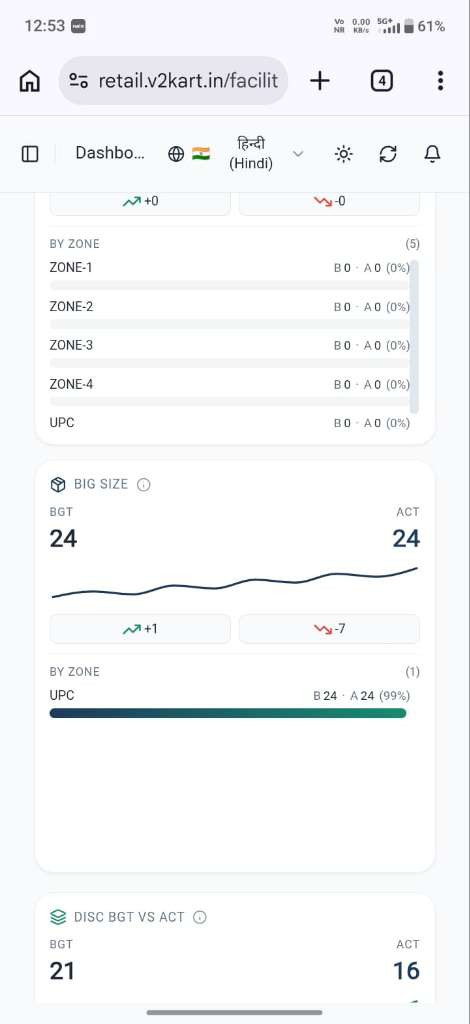Click the BY ZONE list scrollbar
The height and width of the screenshot is (1024, 470).
tap(415, 336)
